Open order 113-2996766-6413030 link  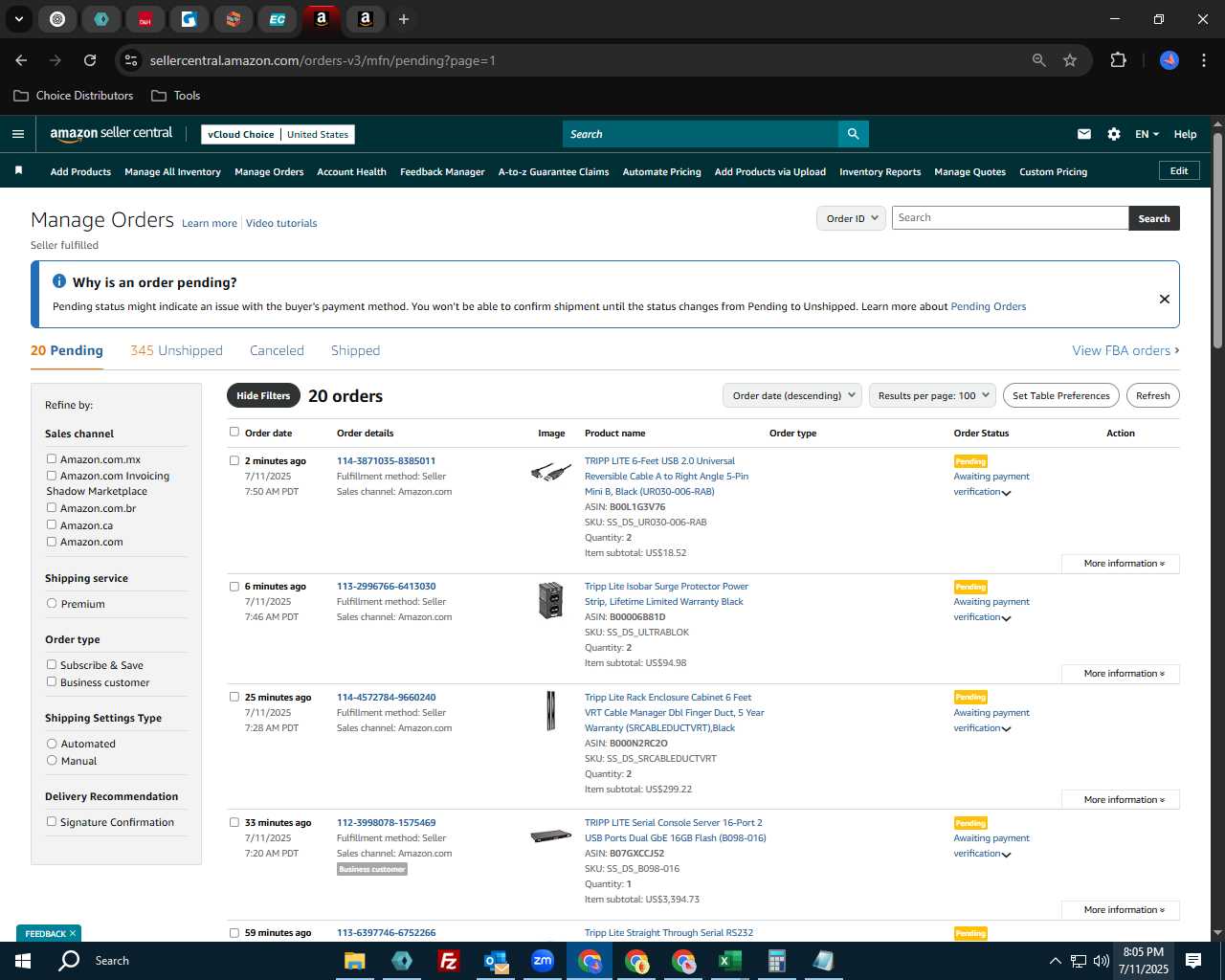click(x=386, y=586)
